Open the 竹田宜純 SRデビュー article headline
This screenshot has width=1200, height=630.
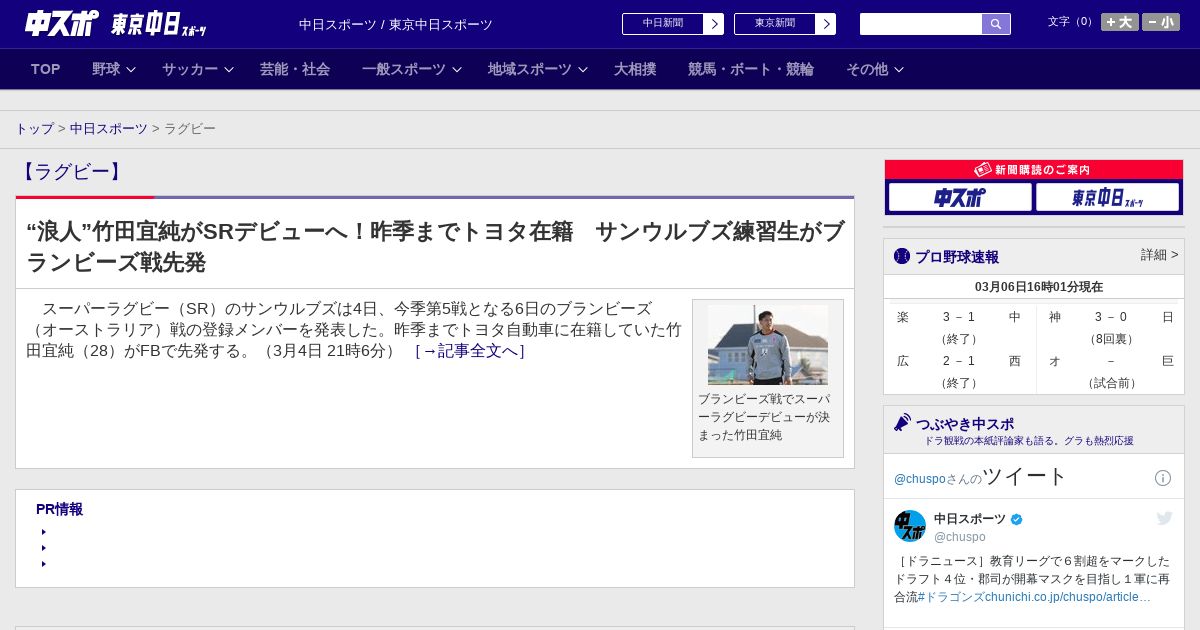[435, 247]
